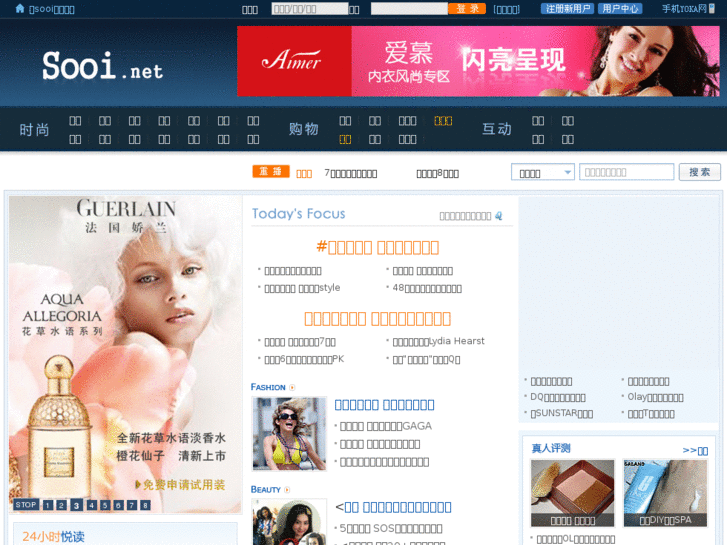Open the Beauty section arrow icon

[x=287, y=489]
